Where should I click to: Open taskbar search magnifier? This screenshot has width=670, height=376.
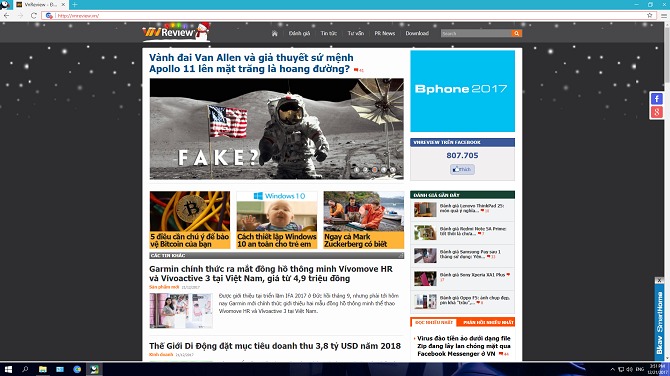[x=25, y=369]
